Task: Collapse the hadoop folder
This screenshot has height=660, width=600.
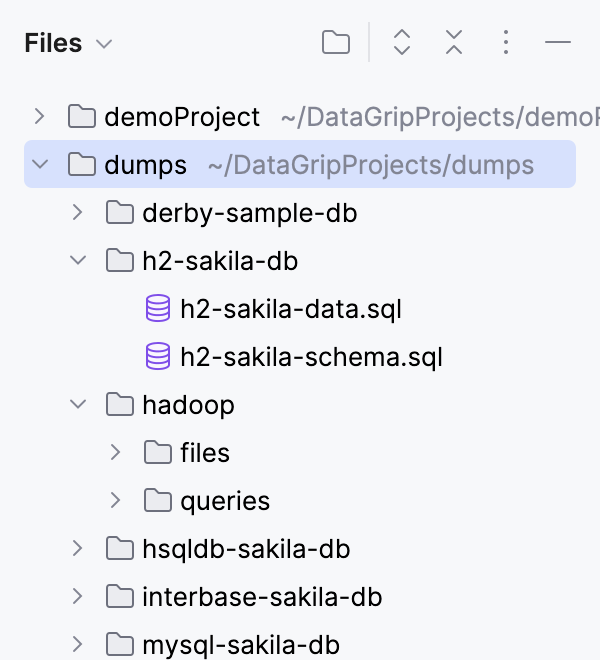Action: pyautogui.click(x=78, y=405)
